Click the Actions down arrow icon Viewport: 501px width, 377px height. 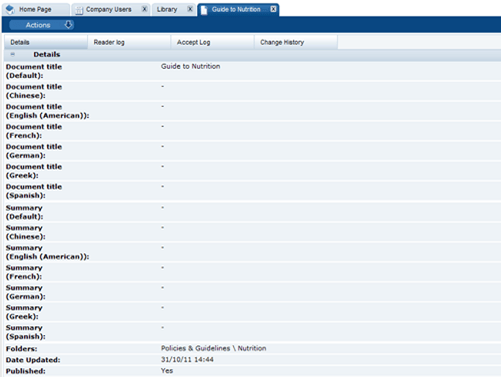coord(68,25)
